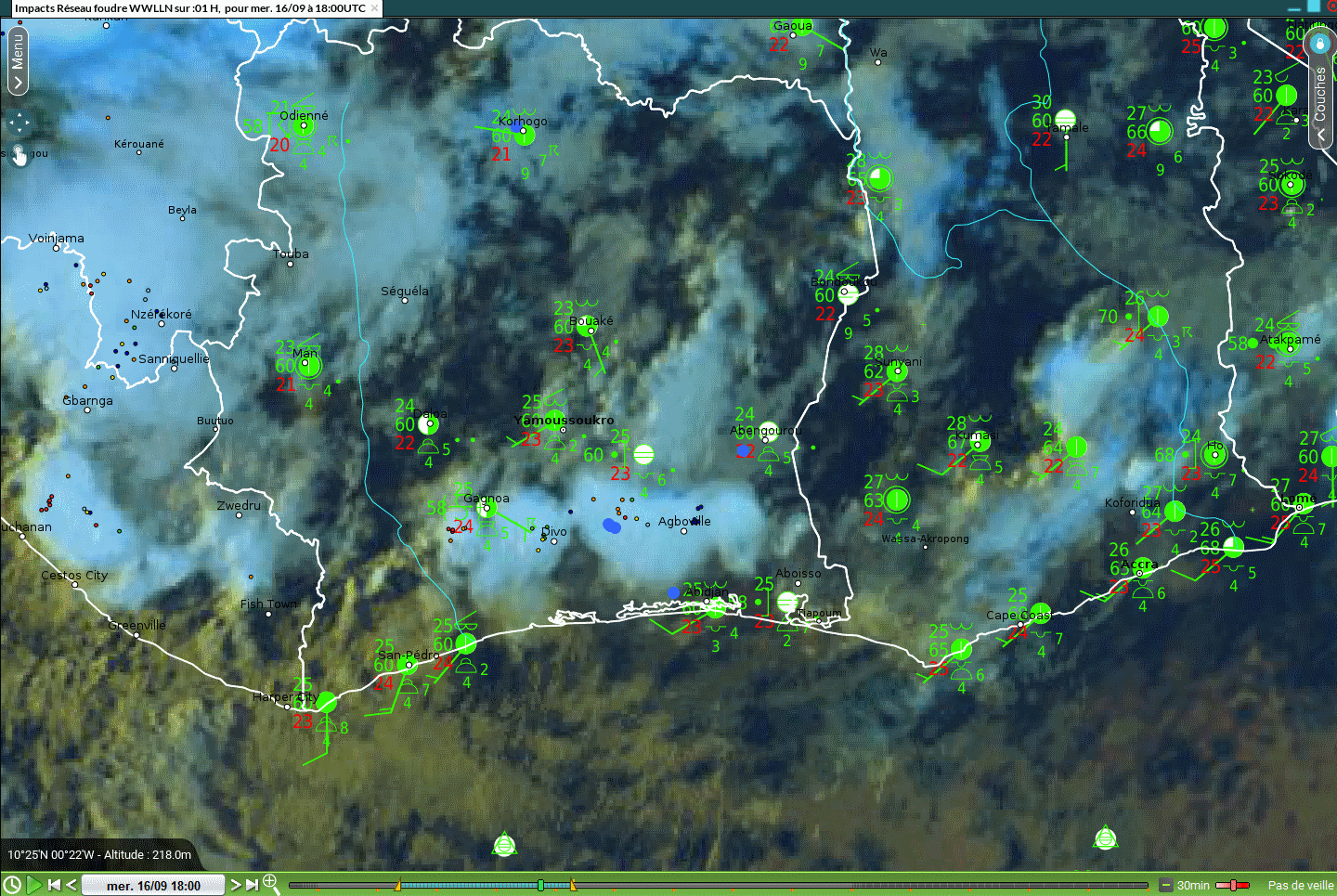Click the Bouaké station observation symbol
The height and width of the screenshot is (896, 1337).
(588, 327)
